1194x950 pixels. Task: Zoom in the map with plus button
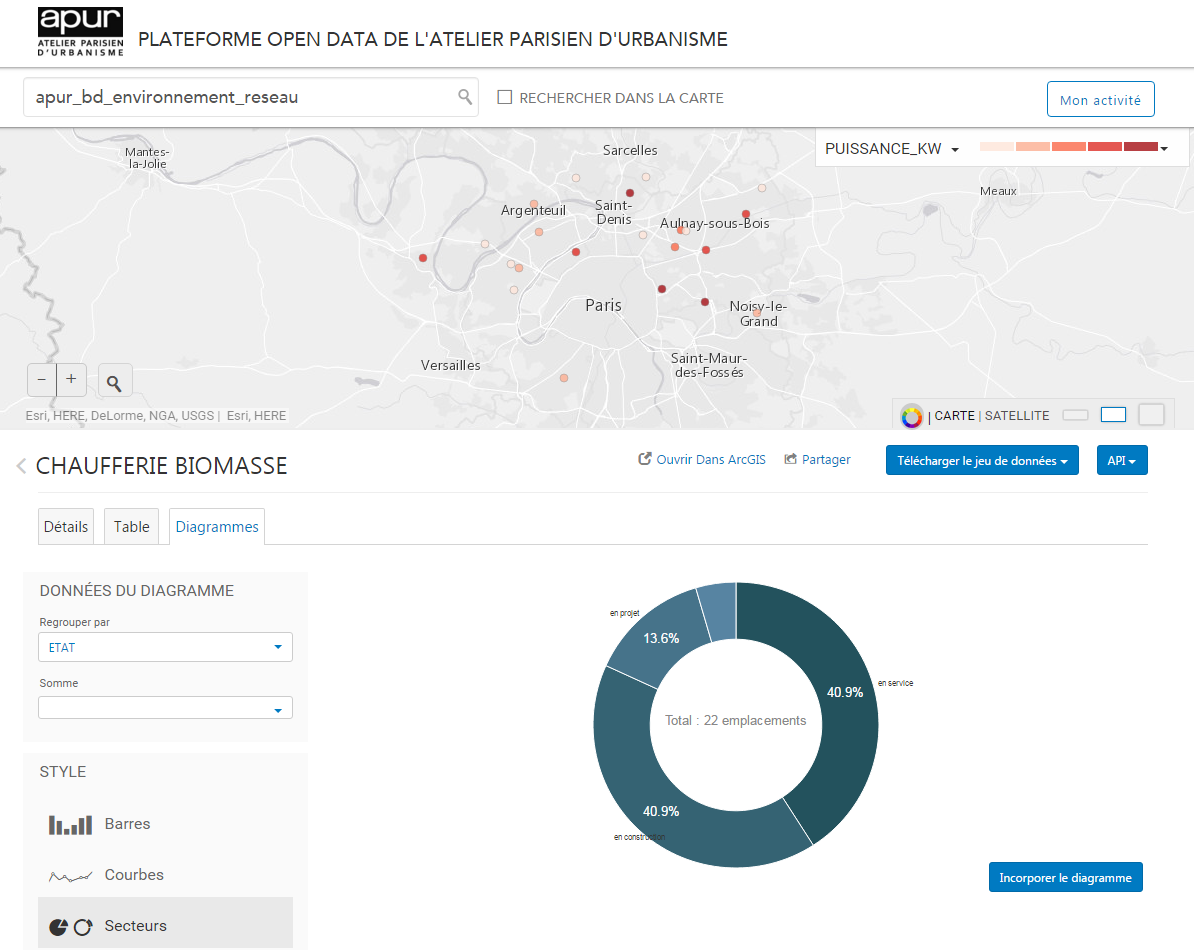point(71,380)
